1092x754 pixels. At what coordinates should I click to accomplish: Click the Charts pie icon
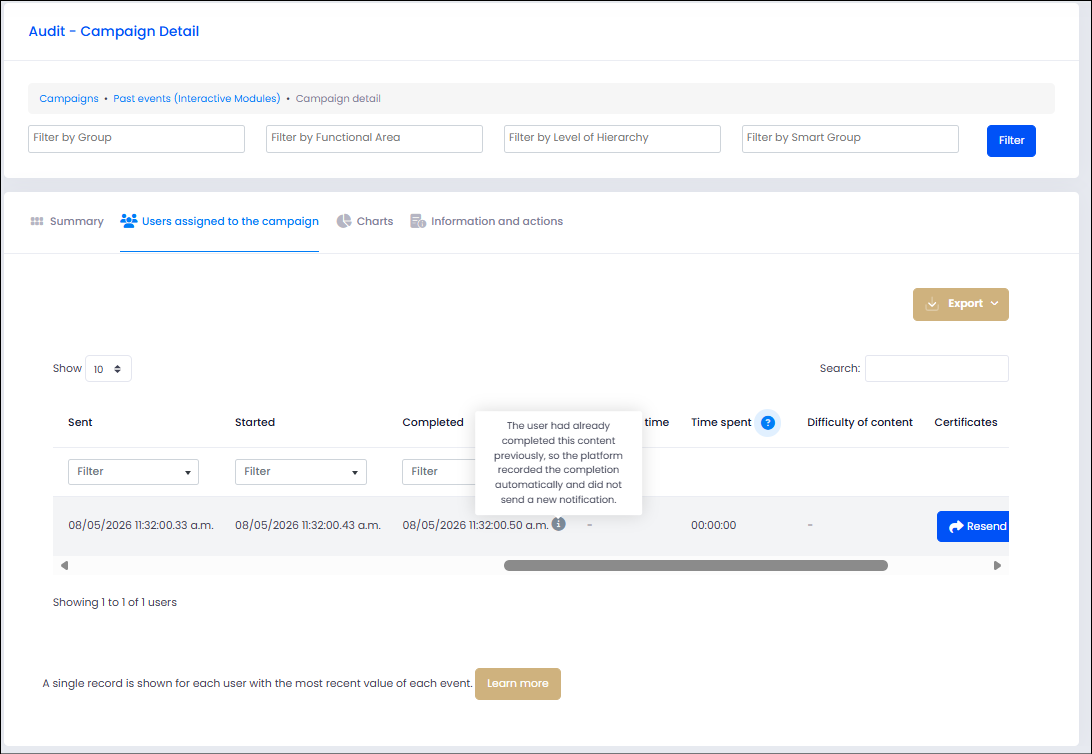(344, 221)
